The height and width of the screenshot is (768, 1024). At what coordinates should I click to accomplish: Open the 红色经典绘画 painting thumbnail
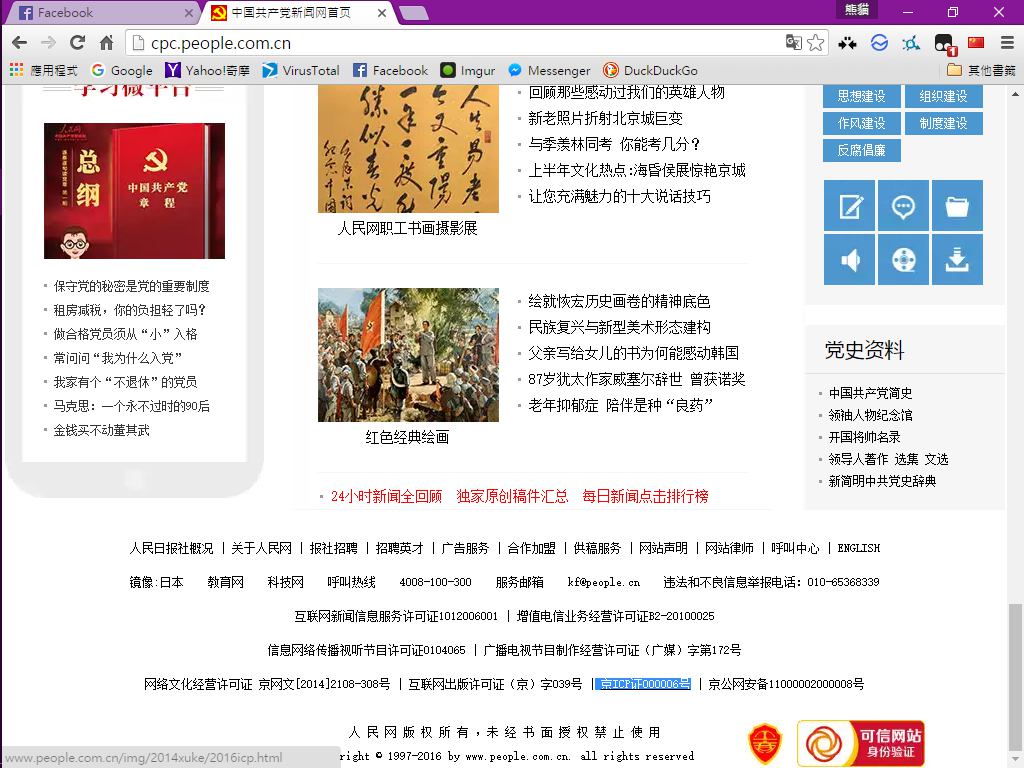click(408, 355)
